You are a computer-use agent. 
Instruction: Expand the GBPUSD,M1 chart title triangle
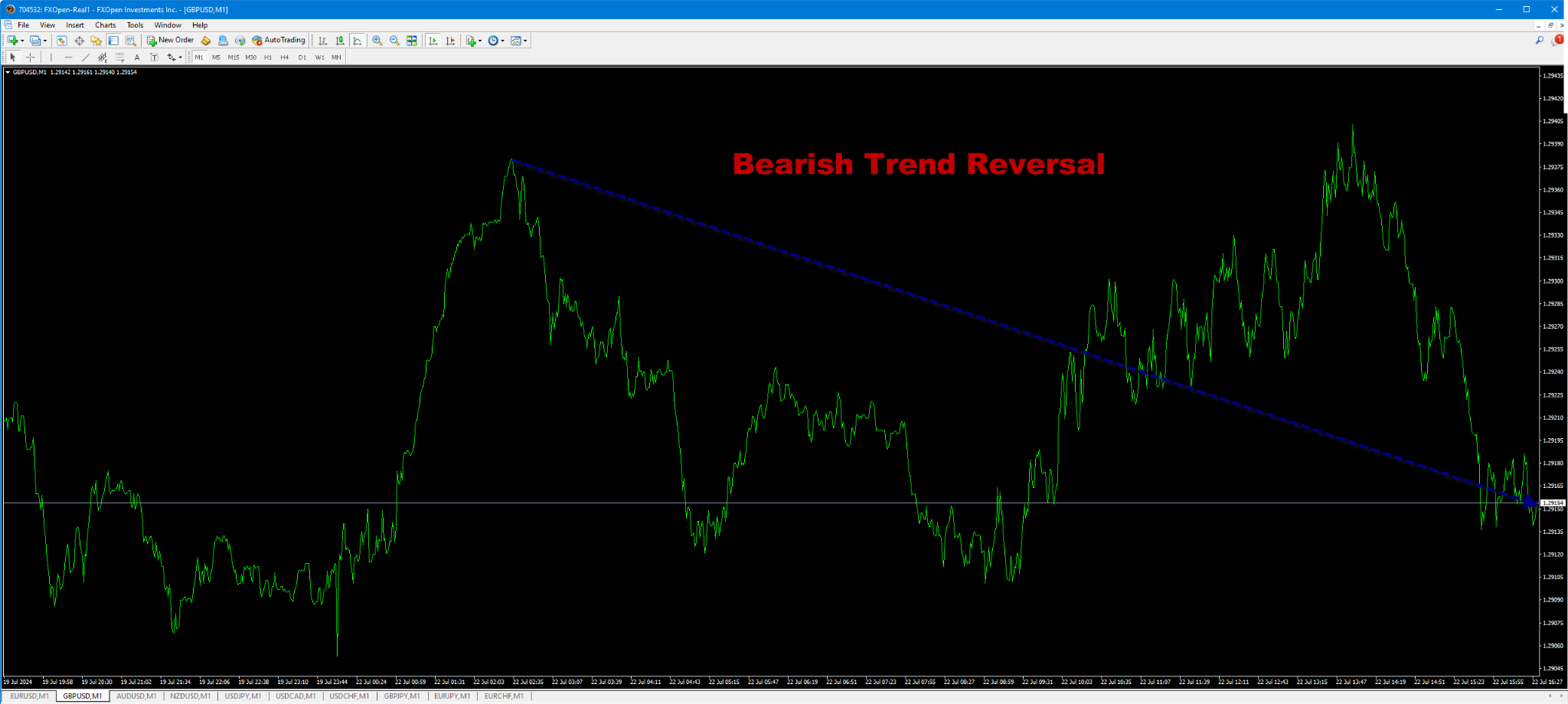click(x=8, y=72)
